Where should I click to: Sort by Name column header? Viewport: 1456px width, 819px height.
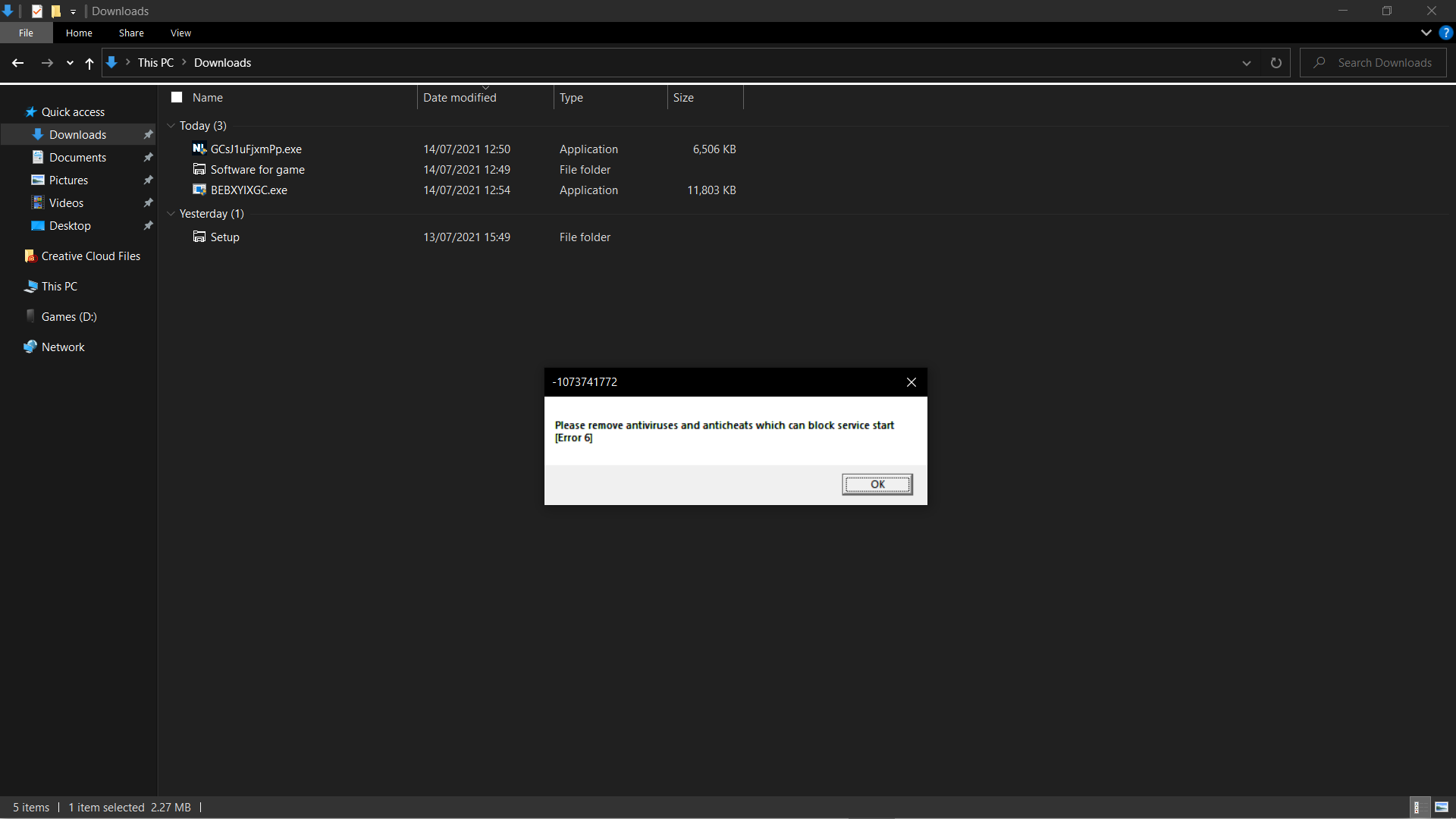pyautogui.click(x=207, y=97)
